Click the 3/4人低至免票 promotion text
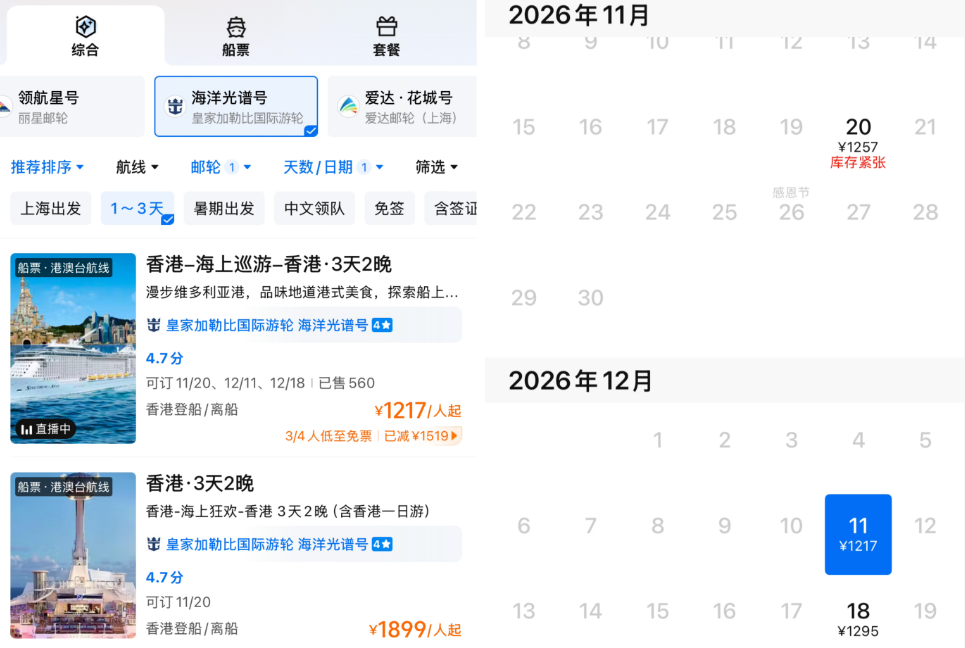This screenshot has height=648, width=965. pos(329,436)
